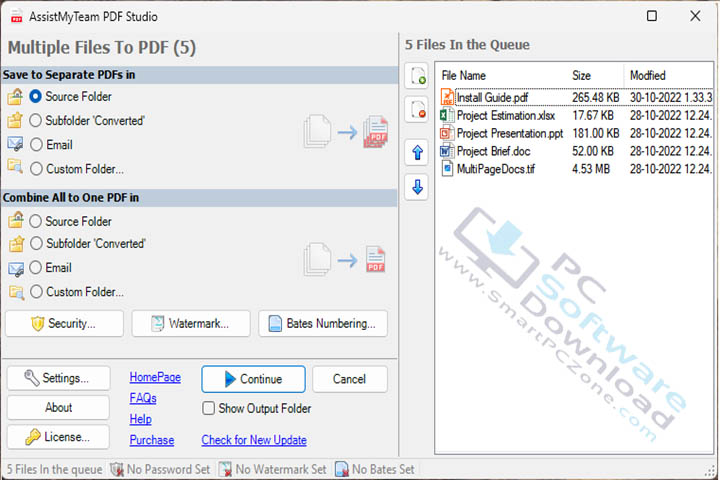This screenshot has height=480, width=720.
Task: Click envelope icon beside separate PDFs Email
Action: [15, 144]
